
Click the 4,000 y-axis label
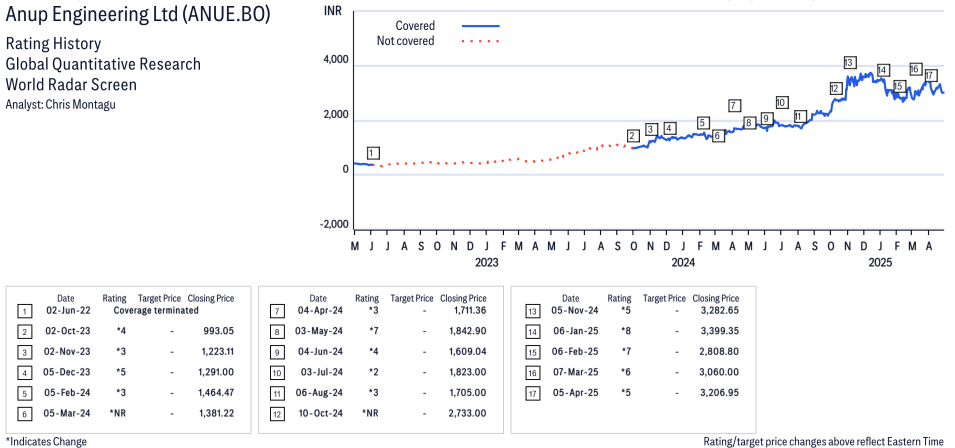coord(335,60)
